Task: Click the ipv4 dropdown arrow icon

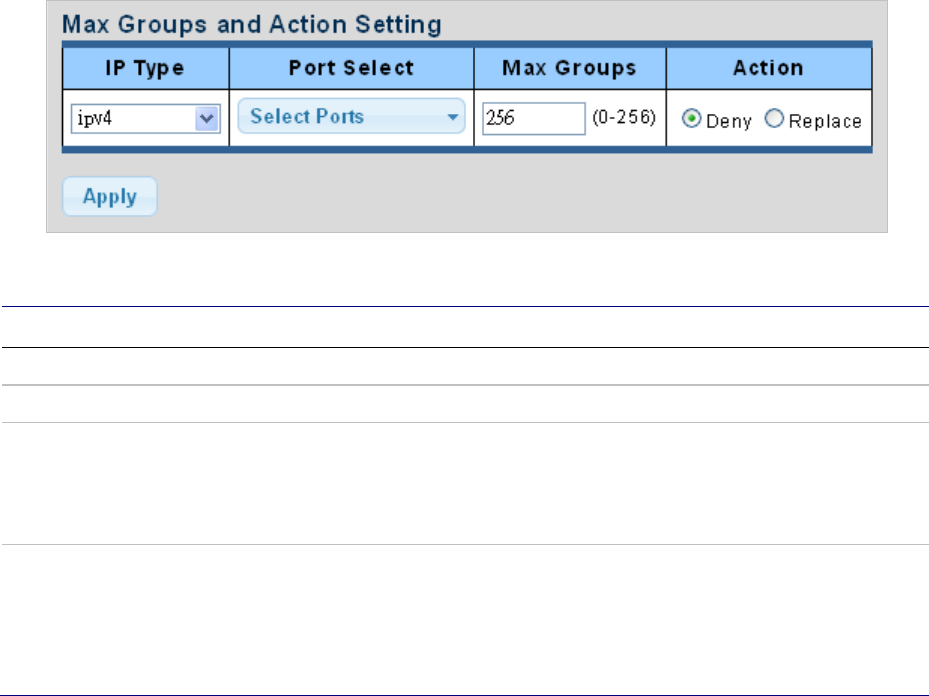Action: pyautogui.click(x=206, y=118)
